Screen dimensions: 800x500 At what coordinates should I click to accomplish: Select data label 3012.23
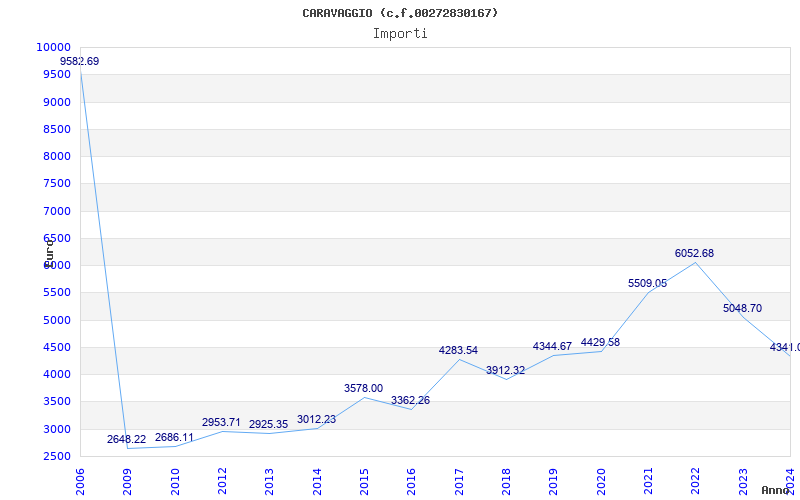tap(316, 419)
